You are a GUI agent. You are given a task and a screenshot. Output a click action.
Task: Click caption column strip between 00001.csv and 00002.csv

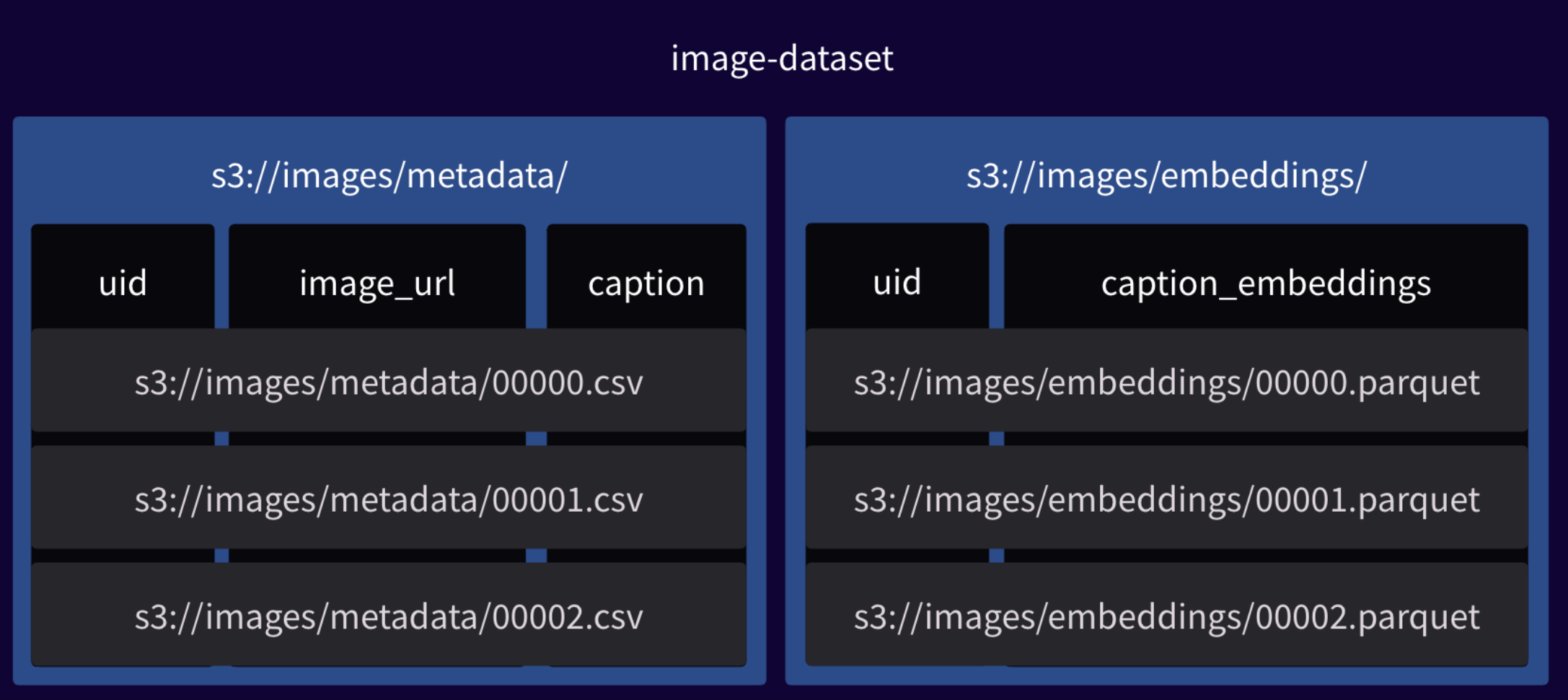click(646, 556)
